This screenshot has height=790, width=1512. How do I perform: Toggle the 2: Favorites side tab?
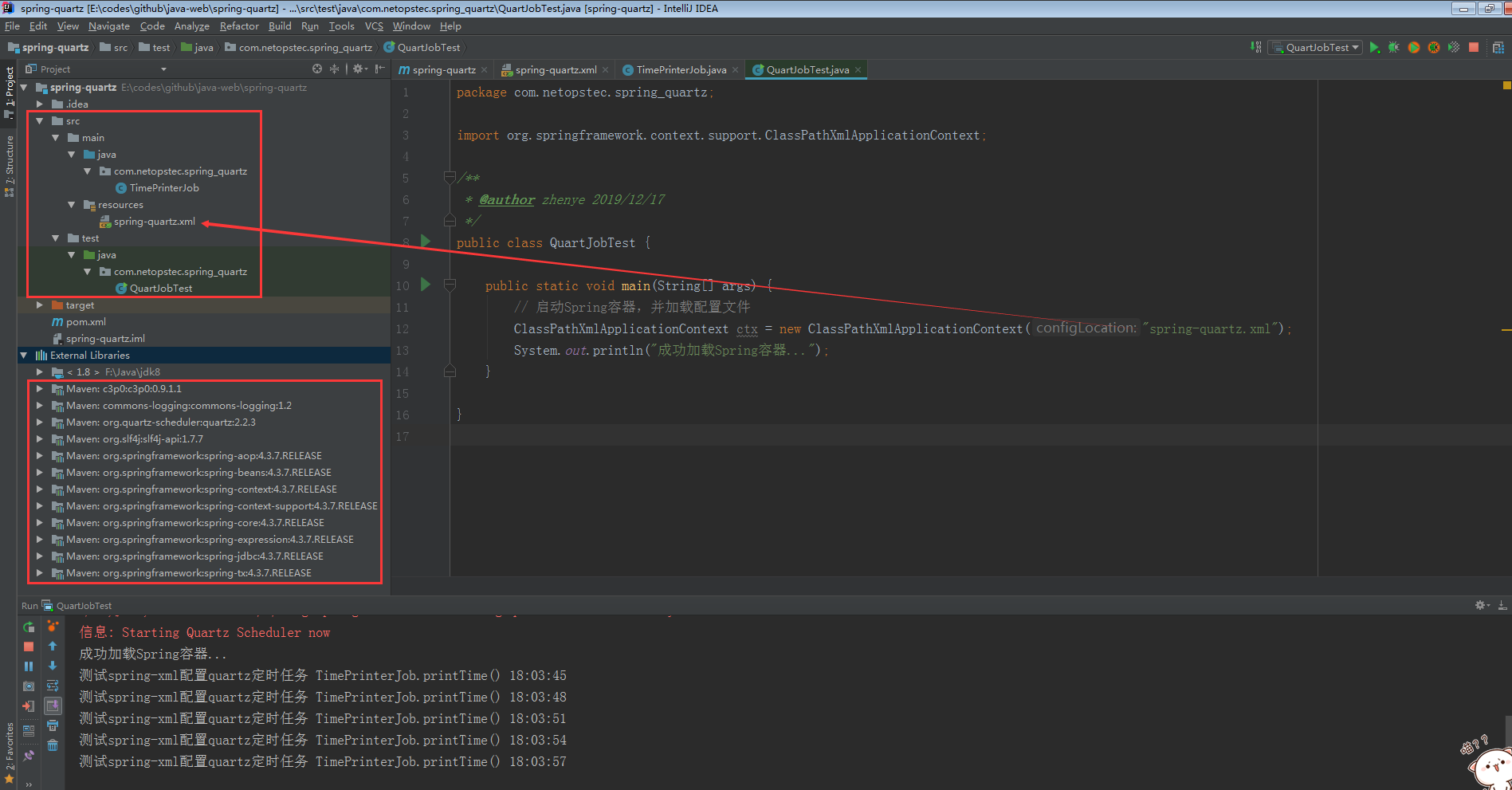[9, 753]
